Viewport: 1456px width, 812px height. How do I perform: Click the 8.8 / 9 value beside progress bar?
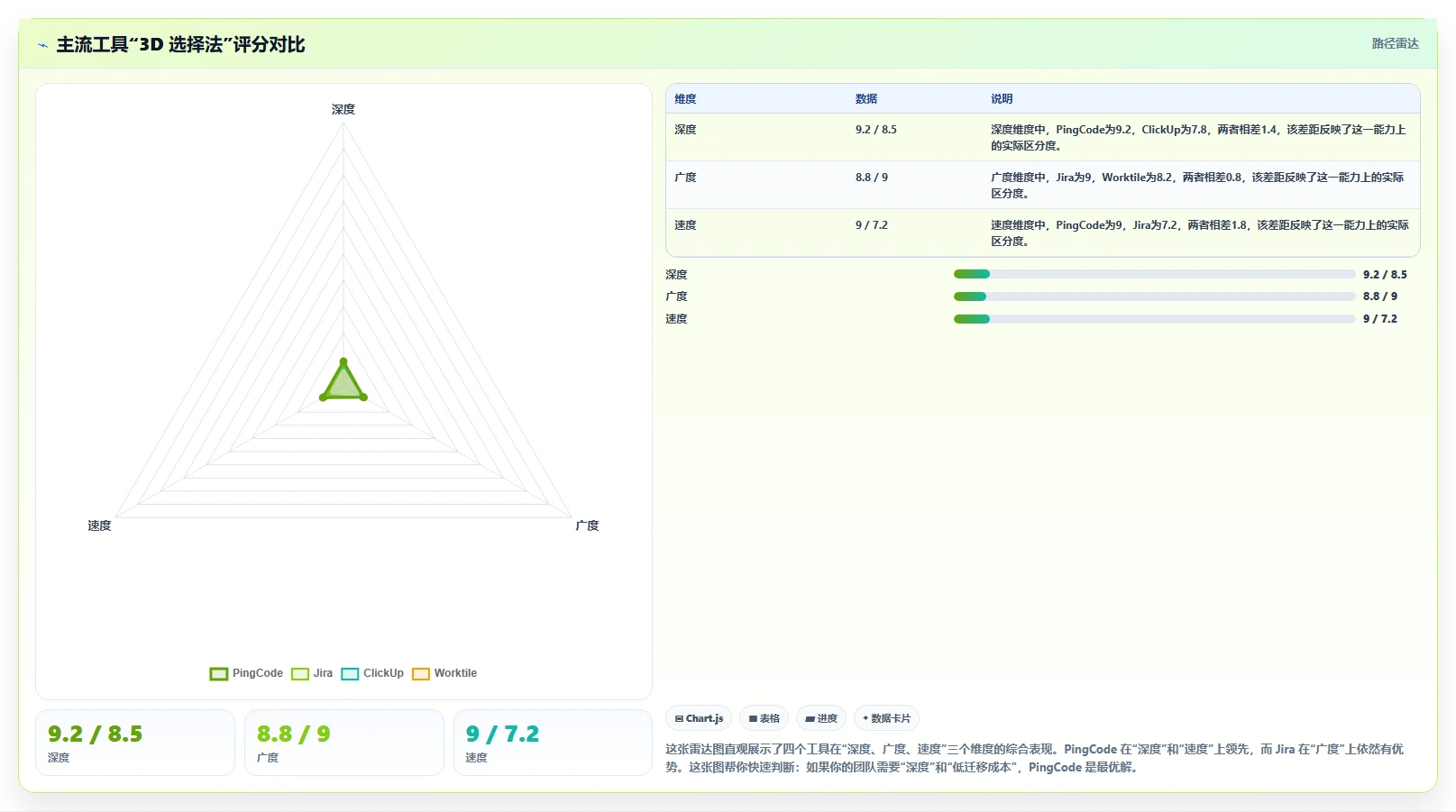coord(1380,297)
